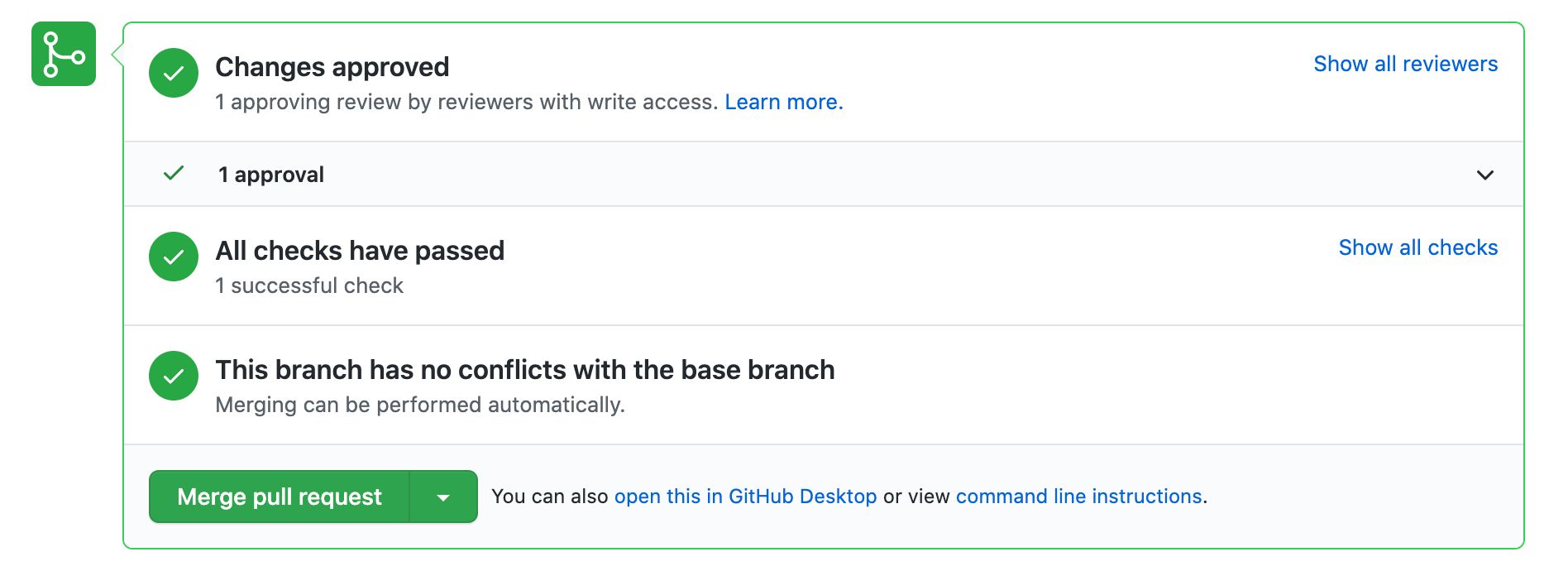Click the small checkmark next to 1 approval
The height and width of the screenshot is (571, 1568).
click(174, 174)
